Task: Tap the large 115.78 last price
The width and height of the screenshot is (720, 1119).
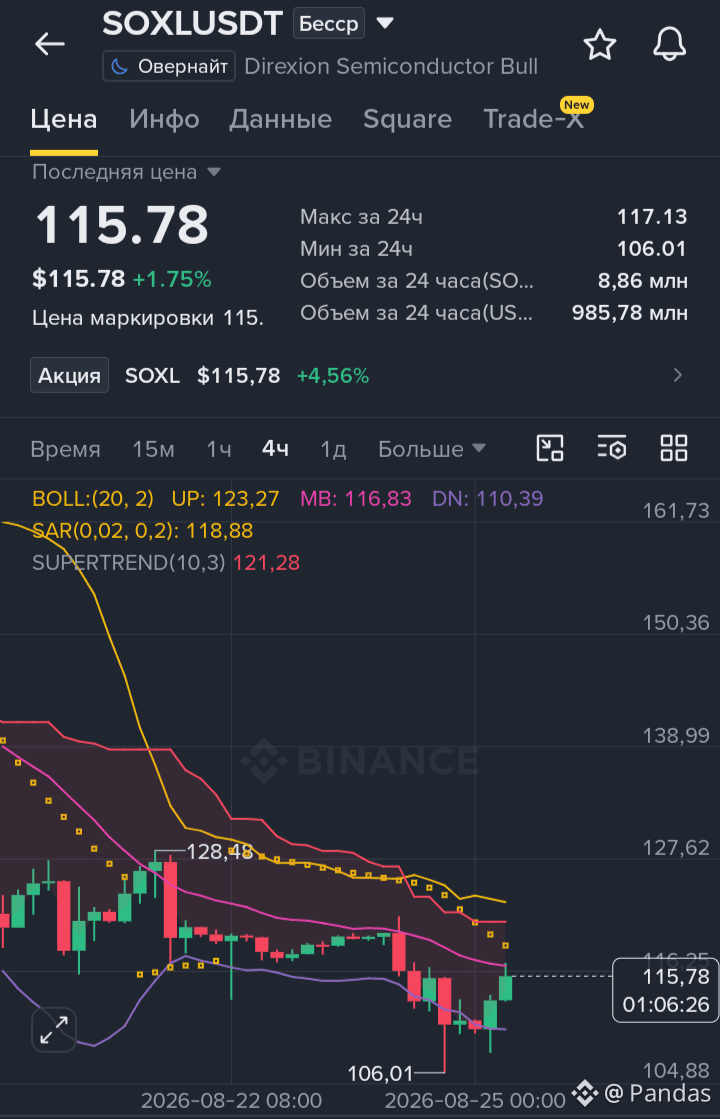Action: click(x=122, y=226)
